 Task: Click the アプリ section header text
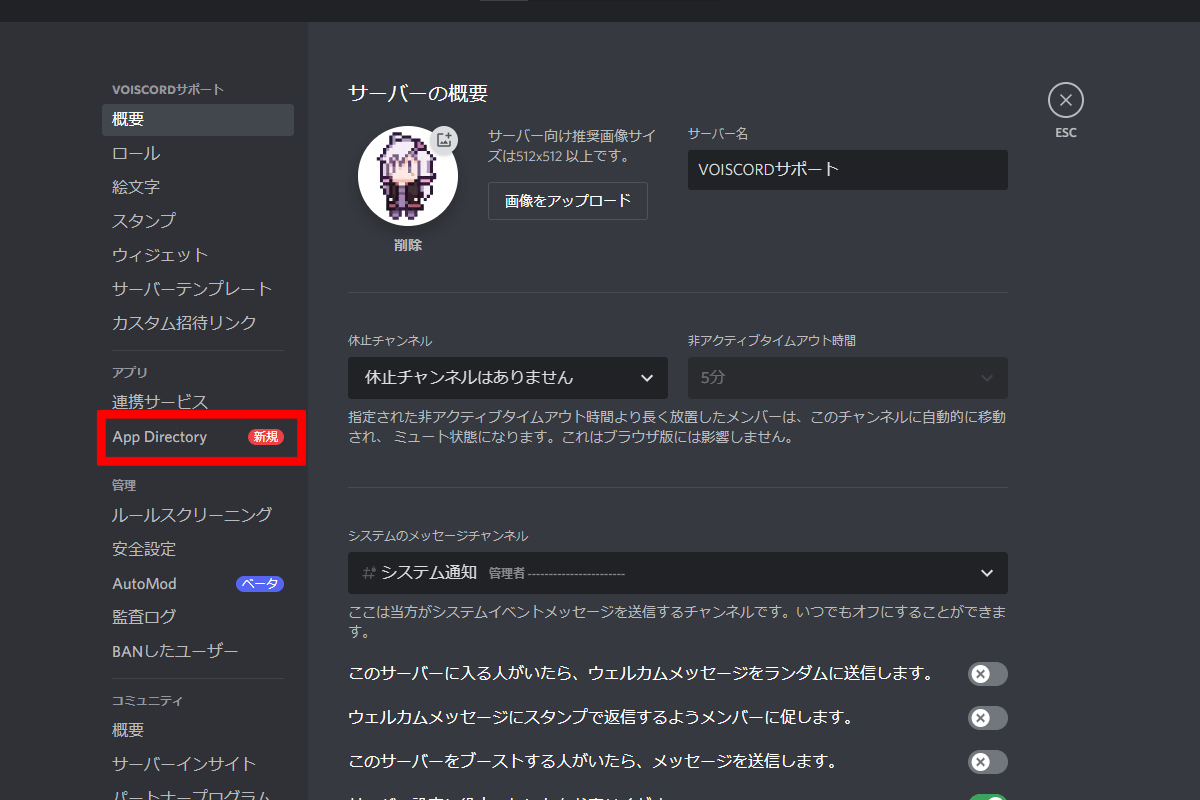(x=130, y=372)
